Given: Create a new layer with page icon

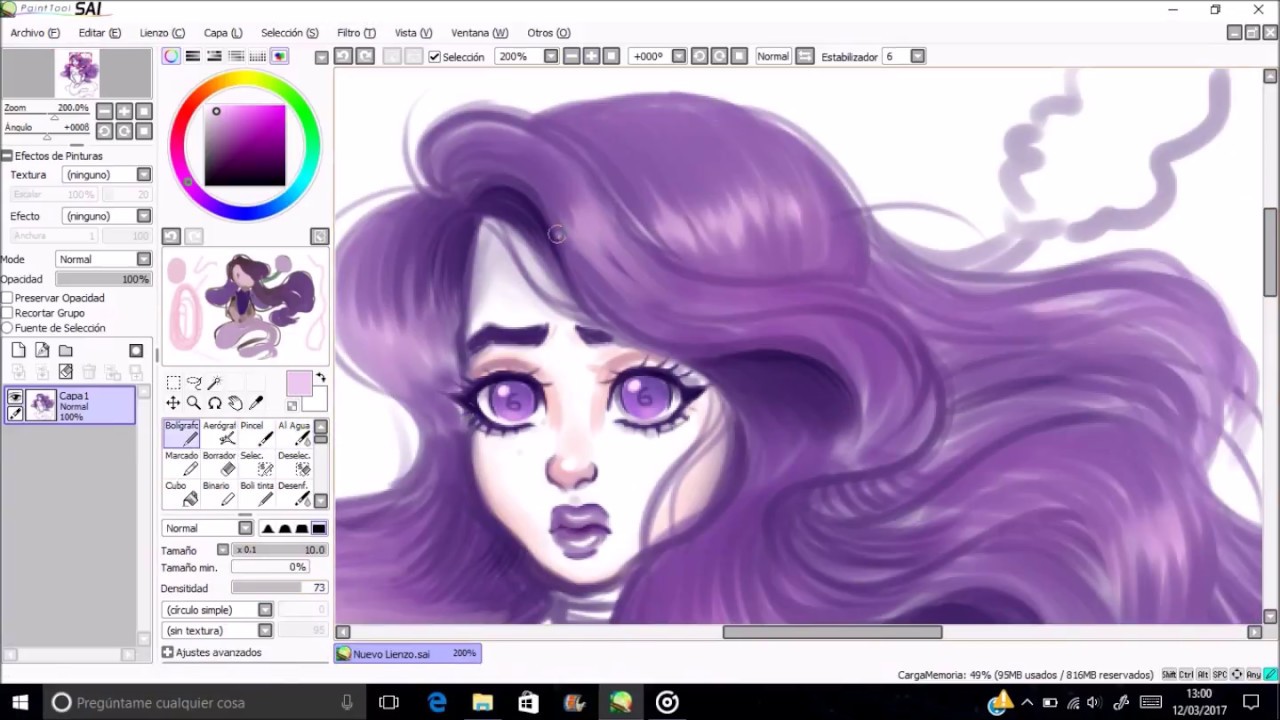Looking at the screenshot, I should pos(19,350).
